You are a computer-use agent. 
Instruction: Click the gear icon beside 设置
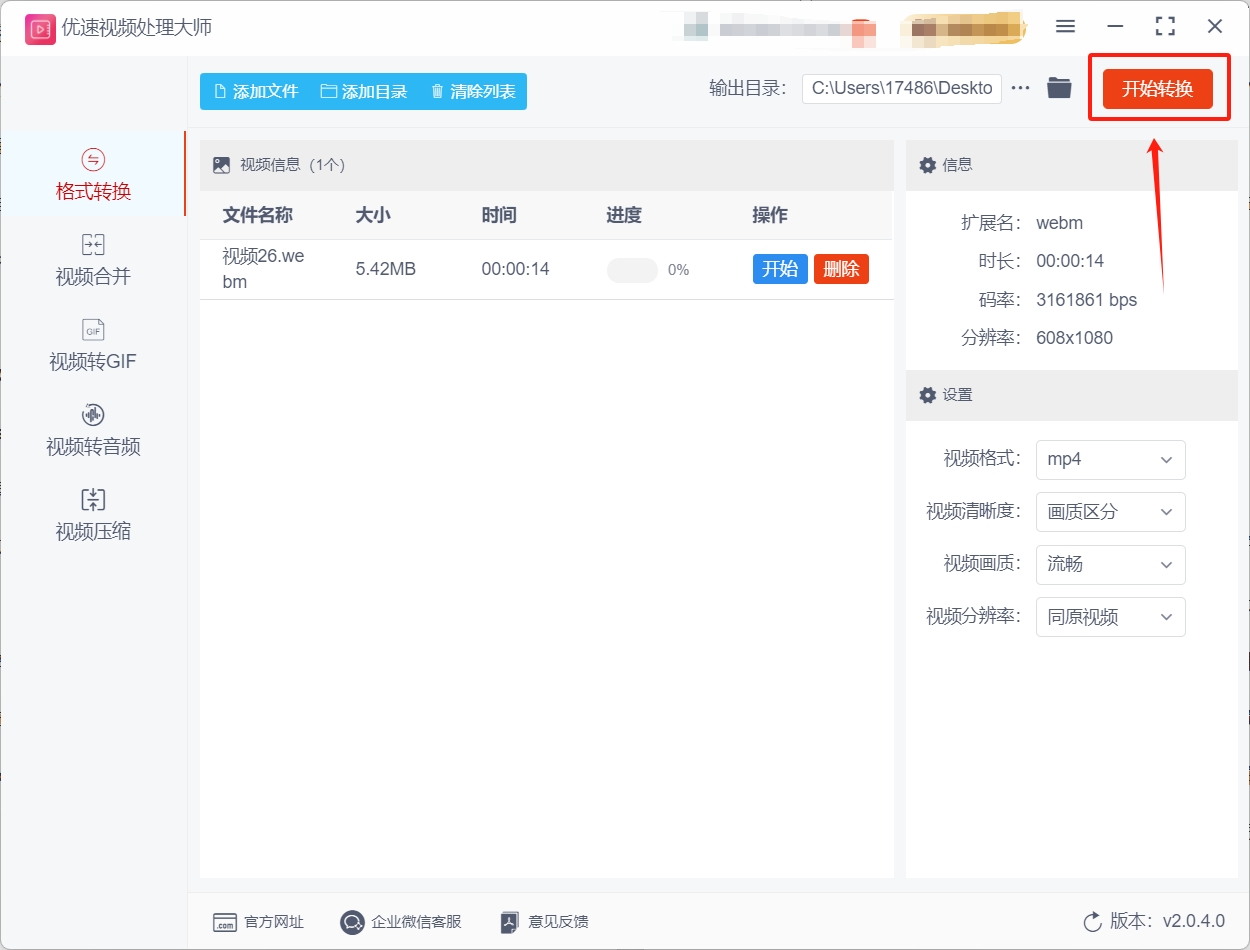pos(928,395)
